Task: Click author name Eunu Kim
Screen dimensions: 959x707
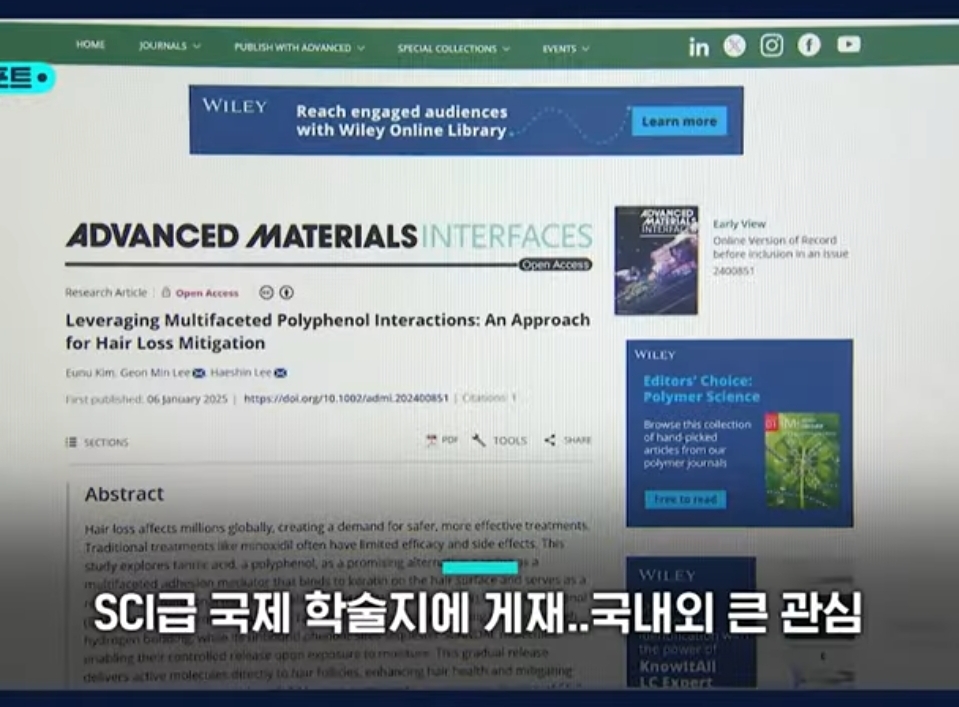Action: (x=90, y=372)
